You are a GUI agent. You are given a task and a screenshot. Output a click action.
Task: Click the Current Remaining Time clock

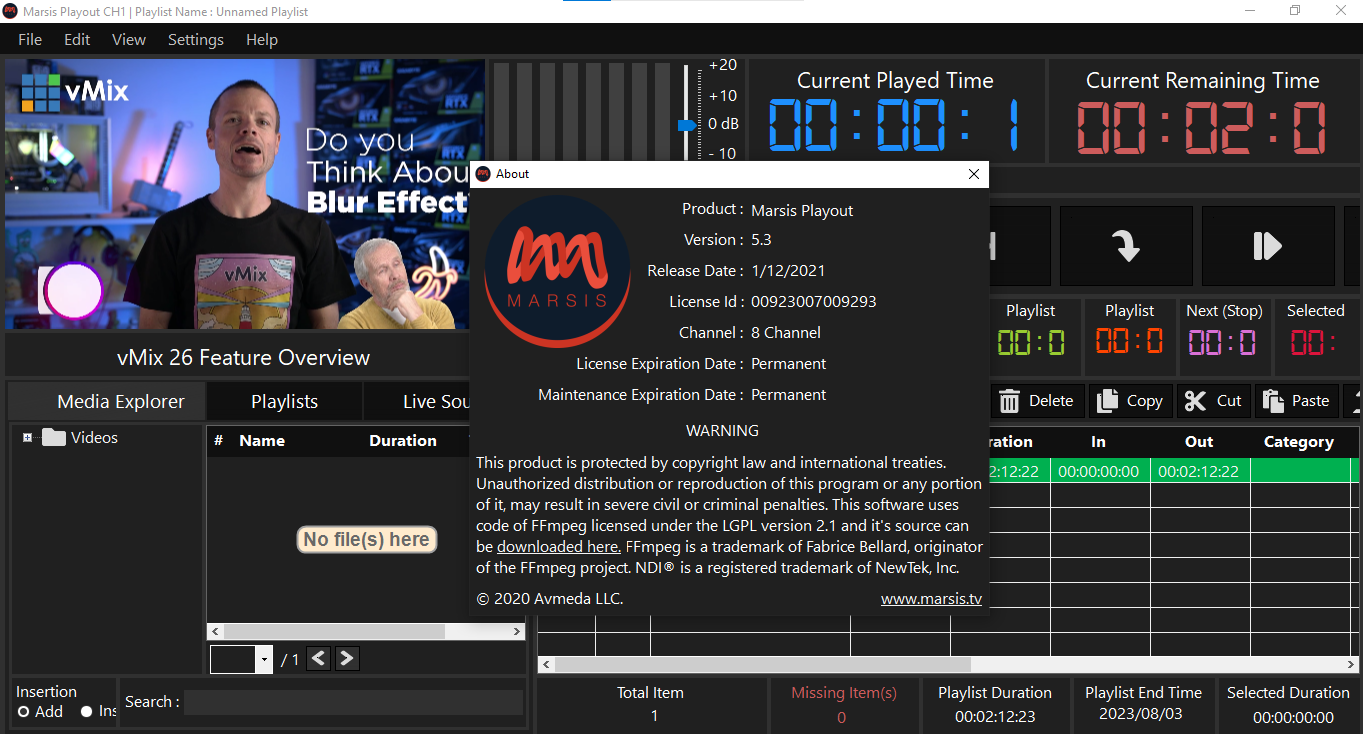tap(1202, 126)
